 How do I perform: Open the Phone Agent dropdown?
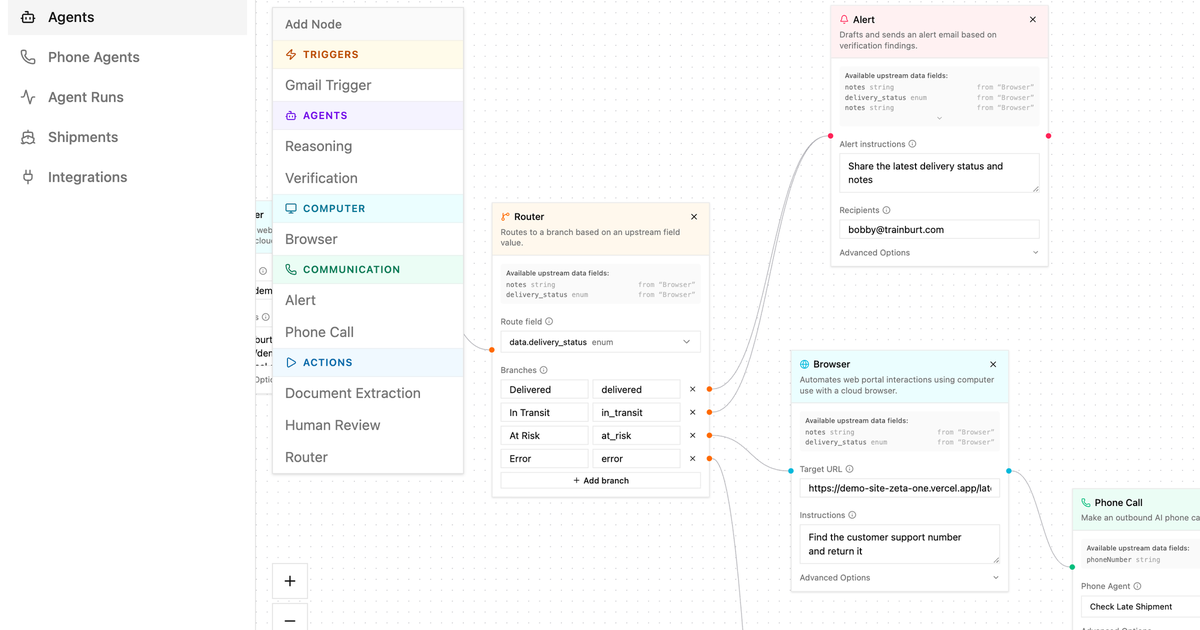[1140, 607]
